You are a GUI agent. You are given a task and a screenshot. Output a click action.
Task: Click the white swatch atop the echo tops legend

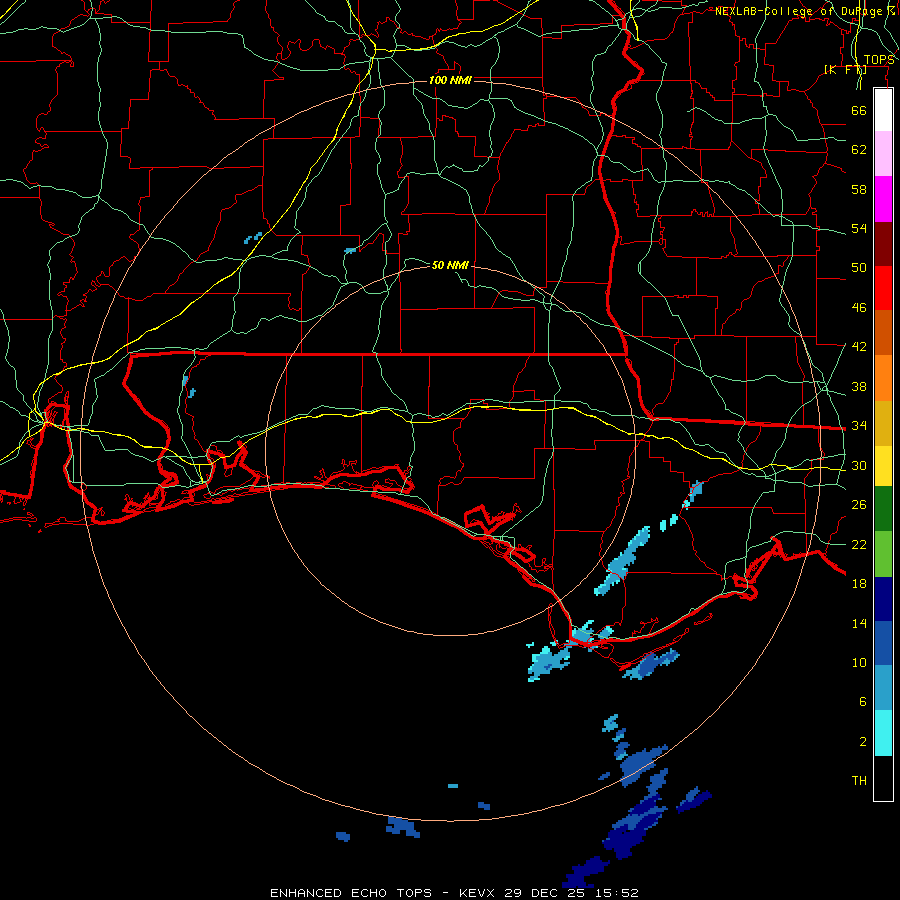pos(883,110)
